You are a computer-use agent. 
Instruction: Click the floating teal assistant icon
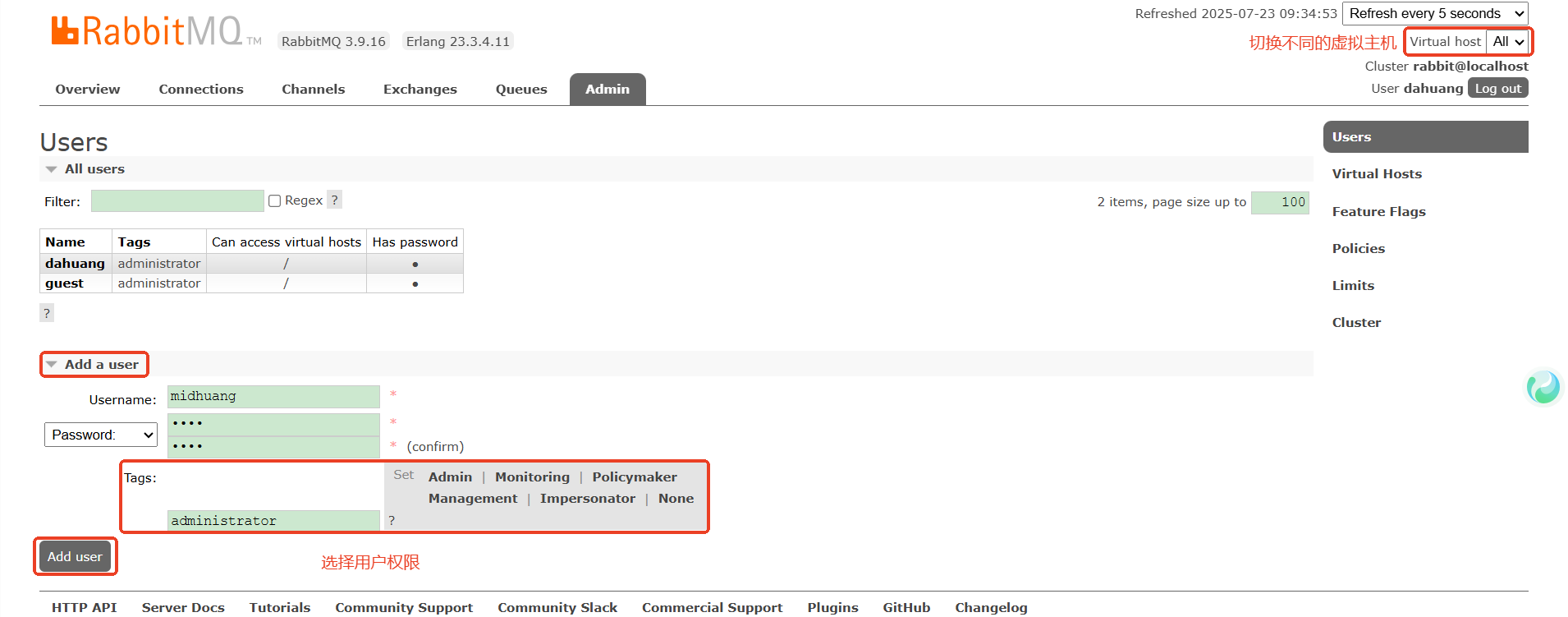(1543, 387)
